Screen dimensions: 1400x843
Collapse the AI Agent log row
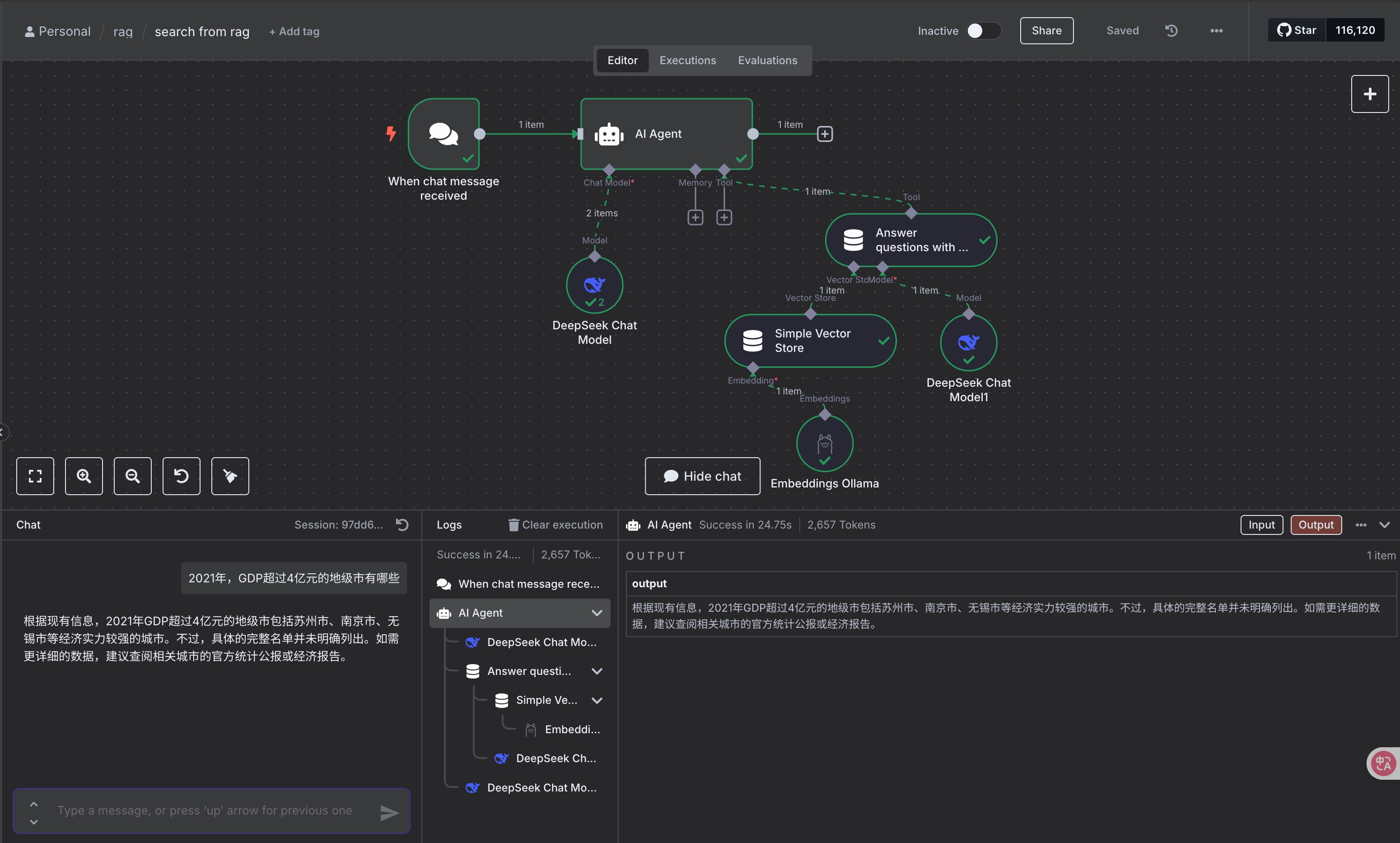pos(597,613)
